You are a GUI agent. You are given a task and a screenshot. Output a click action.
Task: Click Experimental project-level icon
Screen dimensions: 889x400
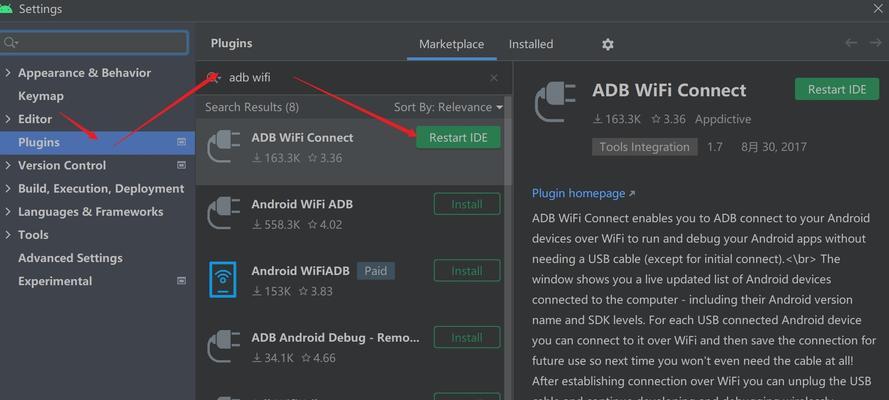[181, 281]
